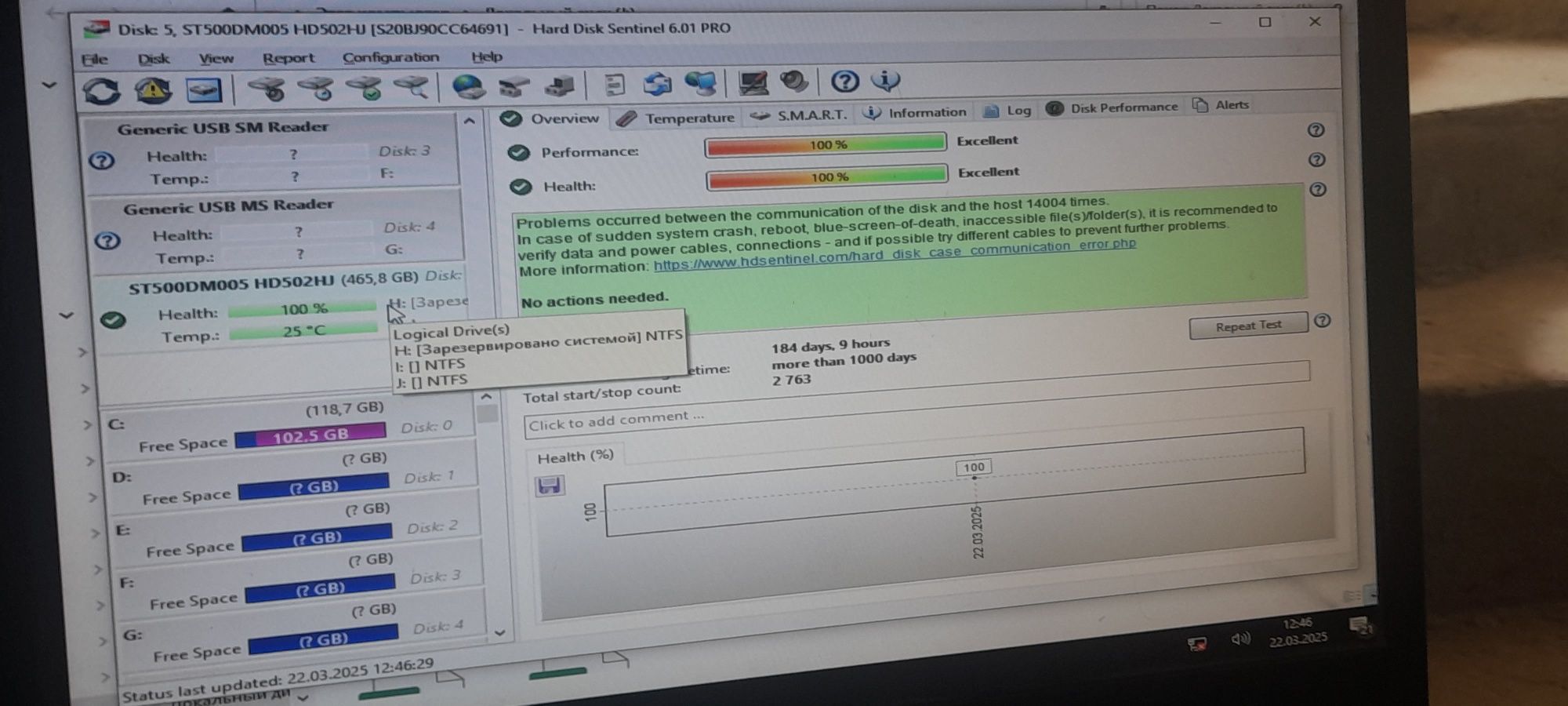
Task: Open the View menu
Action: point(216,58)
